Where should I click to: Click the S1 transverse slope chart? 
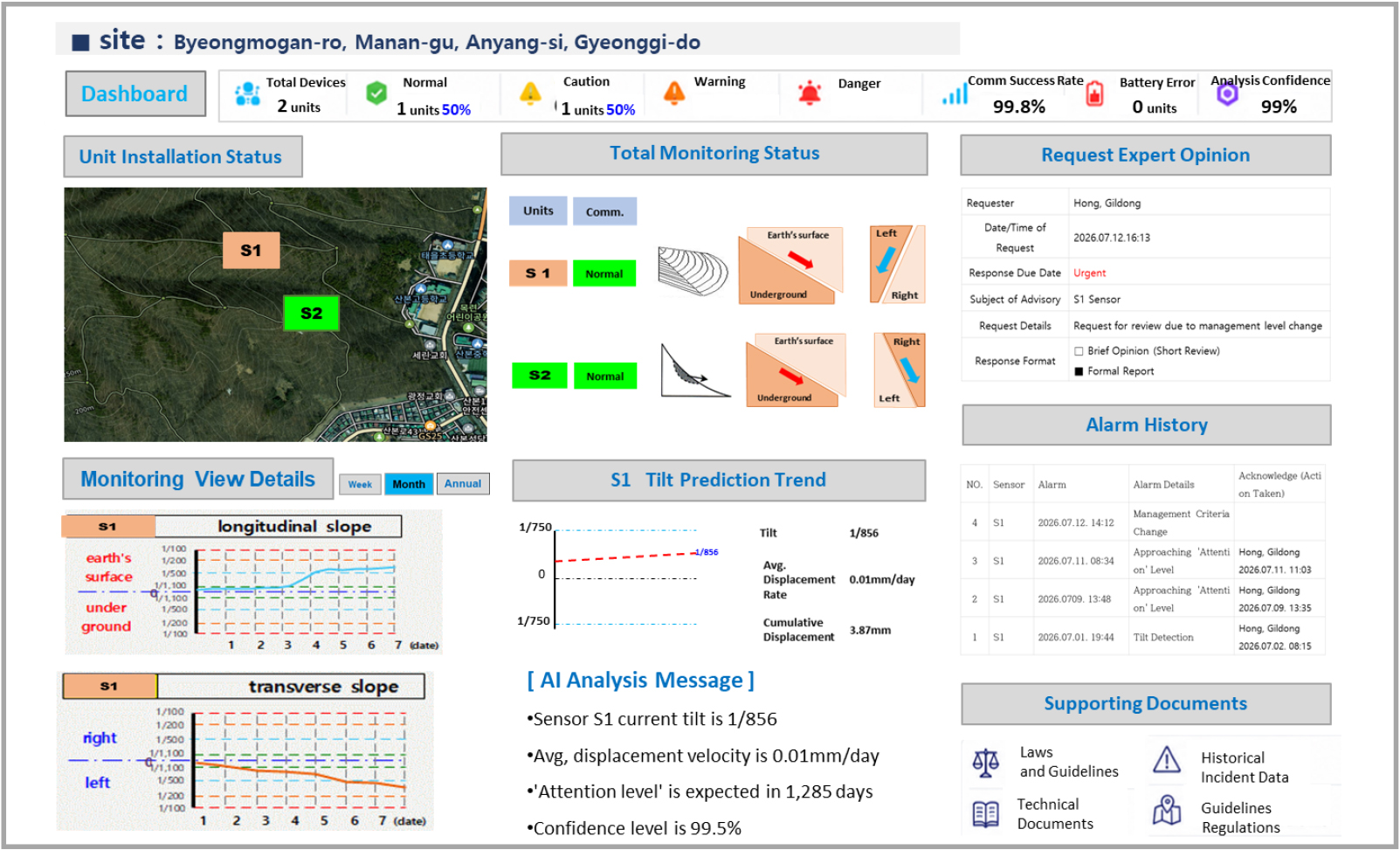tap(245, 751)
